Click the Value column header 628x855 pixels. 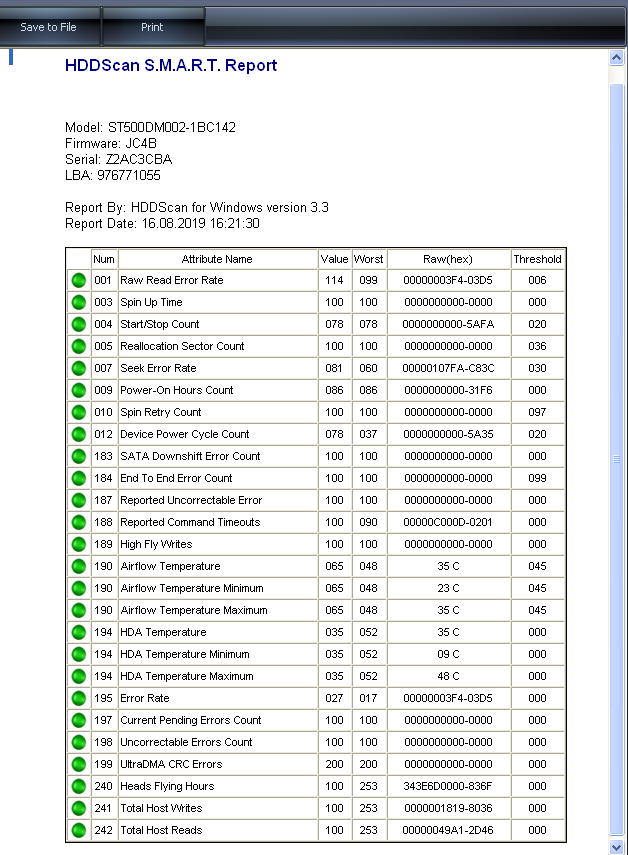tap(334, 259)
